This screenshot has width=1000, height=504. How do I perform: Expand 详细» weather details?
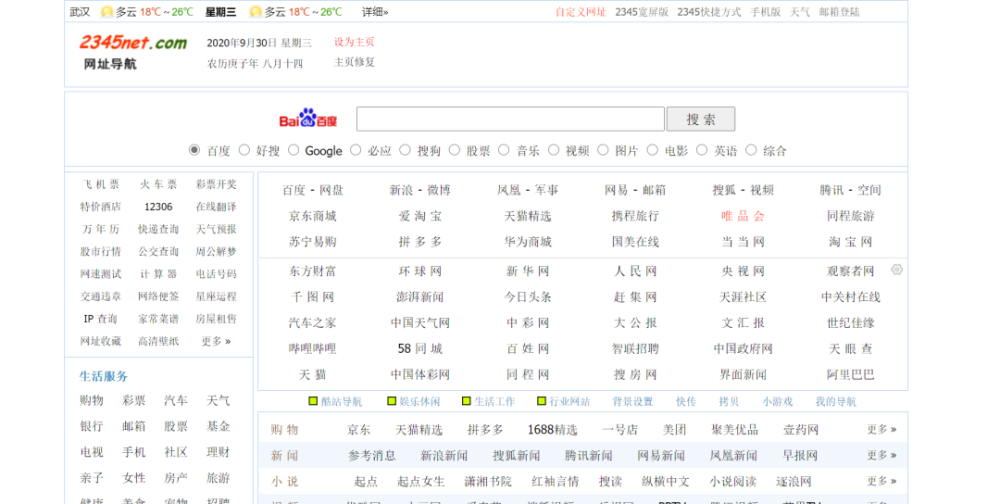[x=375, y=12]
